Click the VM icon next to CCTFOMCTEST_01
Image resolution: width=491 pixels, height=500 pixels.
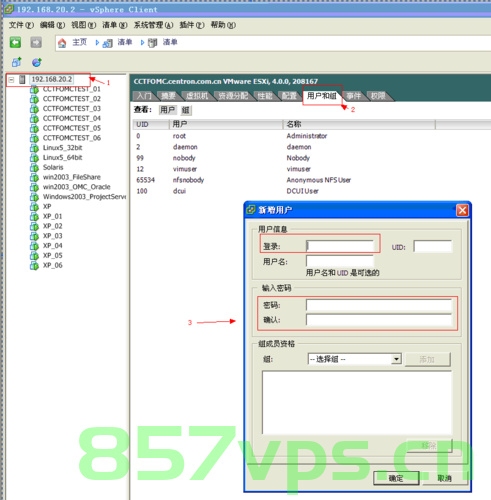[x=34, y=89]
